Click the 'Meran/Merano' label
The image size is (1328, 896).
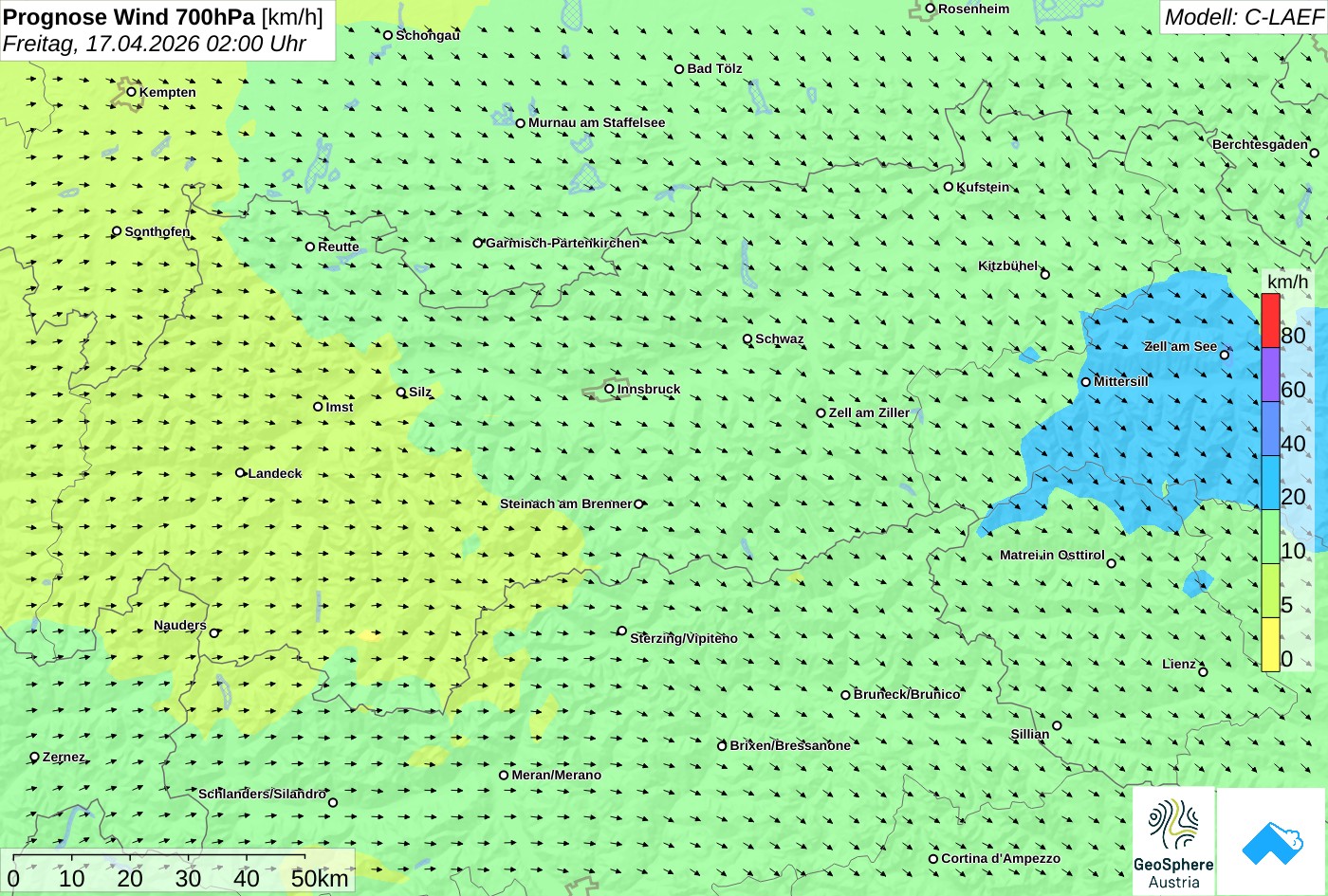557,775
